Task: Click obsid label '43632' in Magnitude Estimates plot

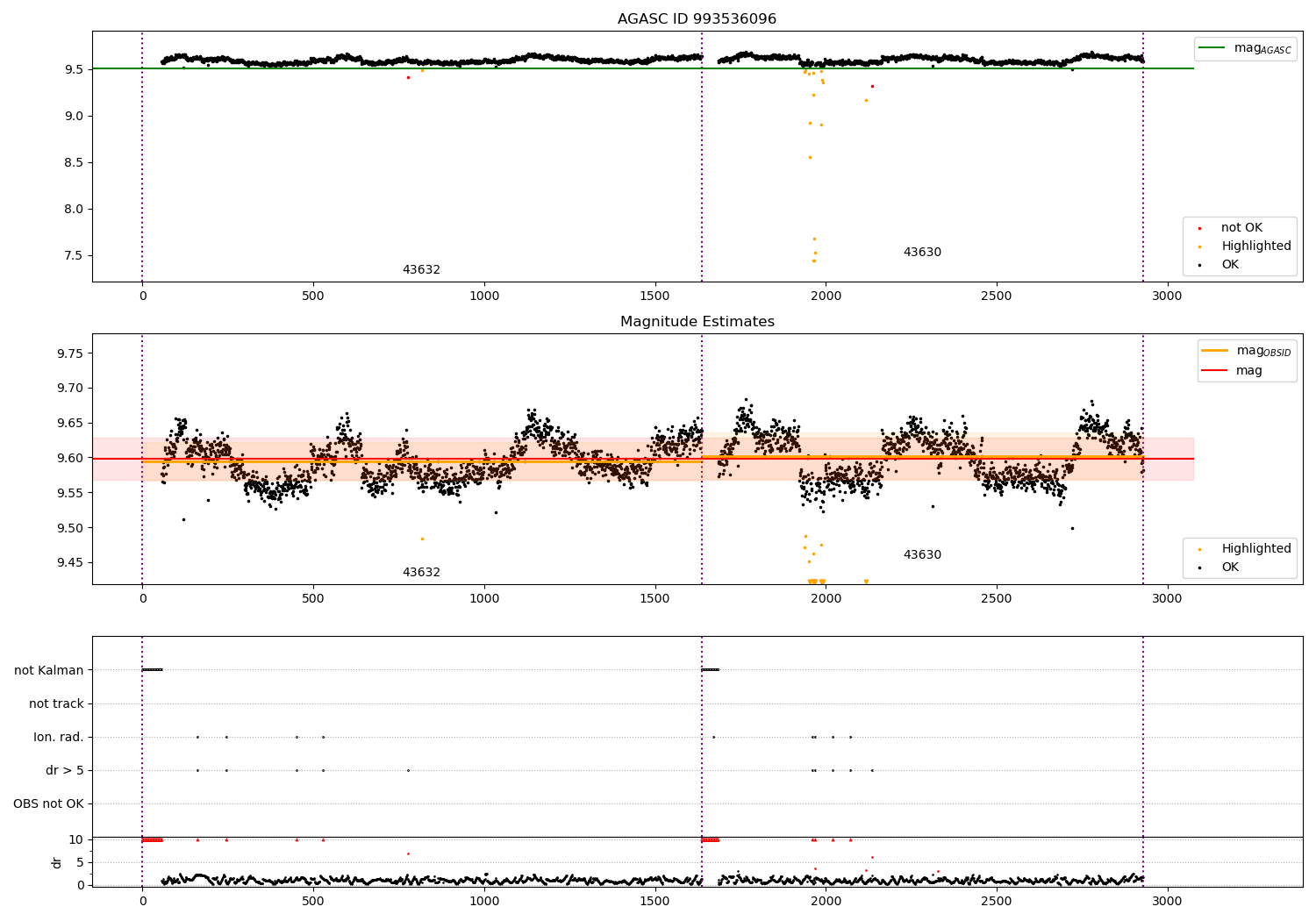Action: tap(421, 573)
